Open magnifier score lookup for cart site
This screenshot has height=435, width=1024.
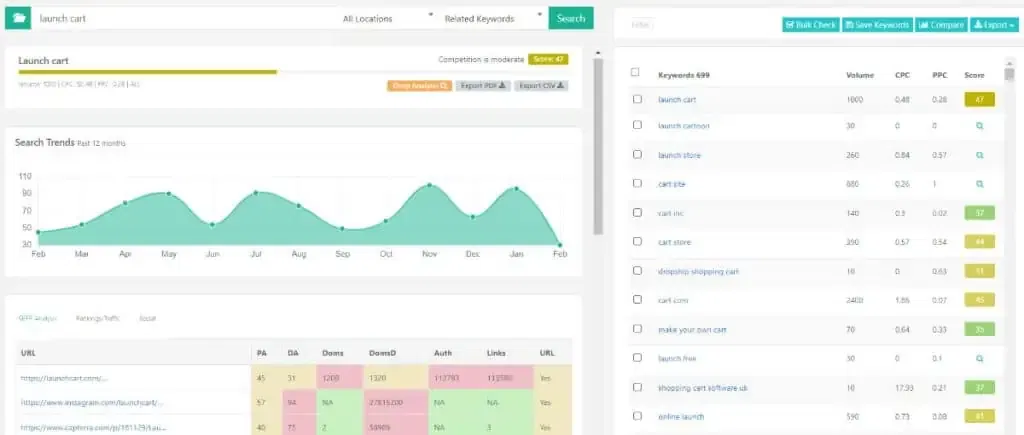click(x=979, y=184)
